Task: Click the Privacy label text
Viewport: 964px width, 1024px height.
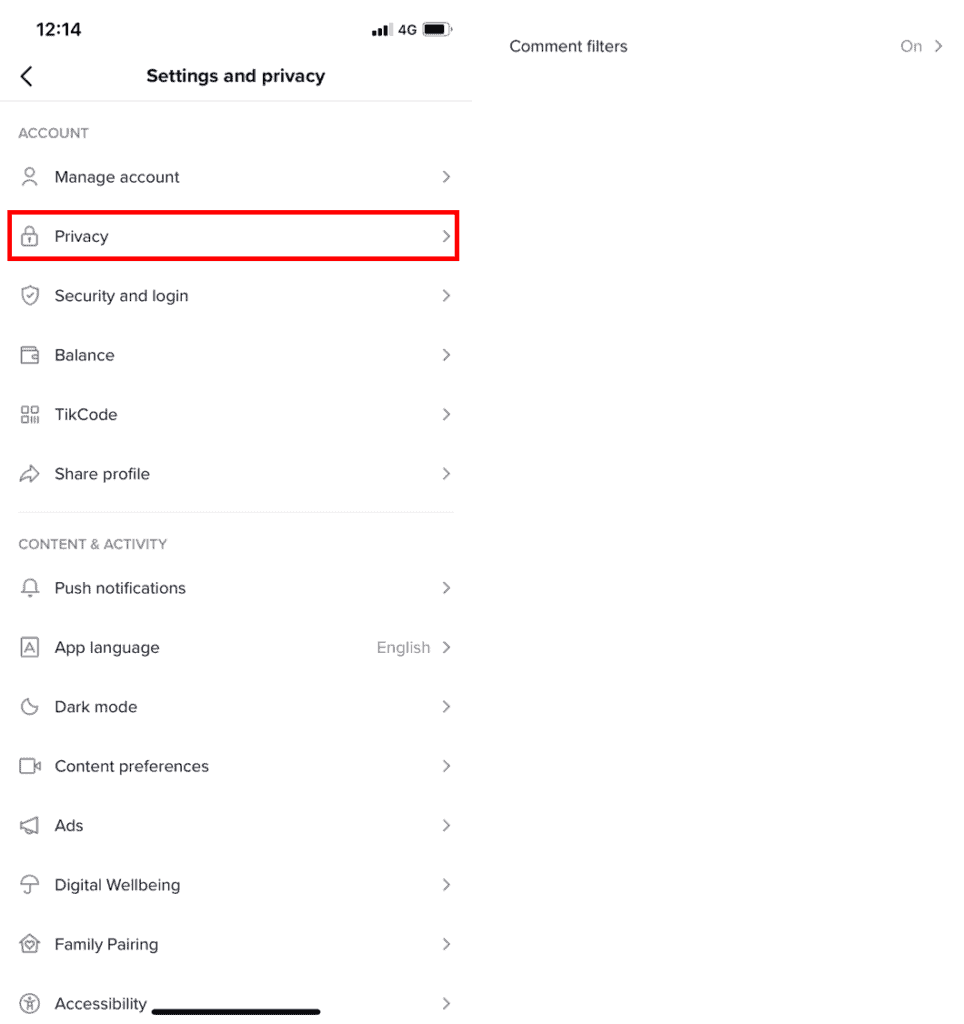Action: pos(81,236)
